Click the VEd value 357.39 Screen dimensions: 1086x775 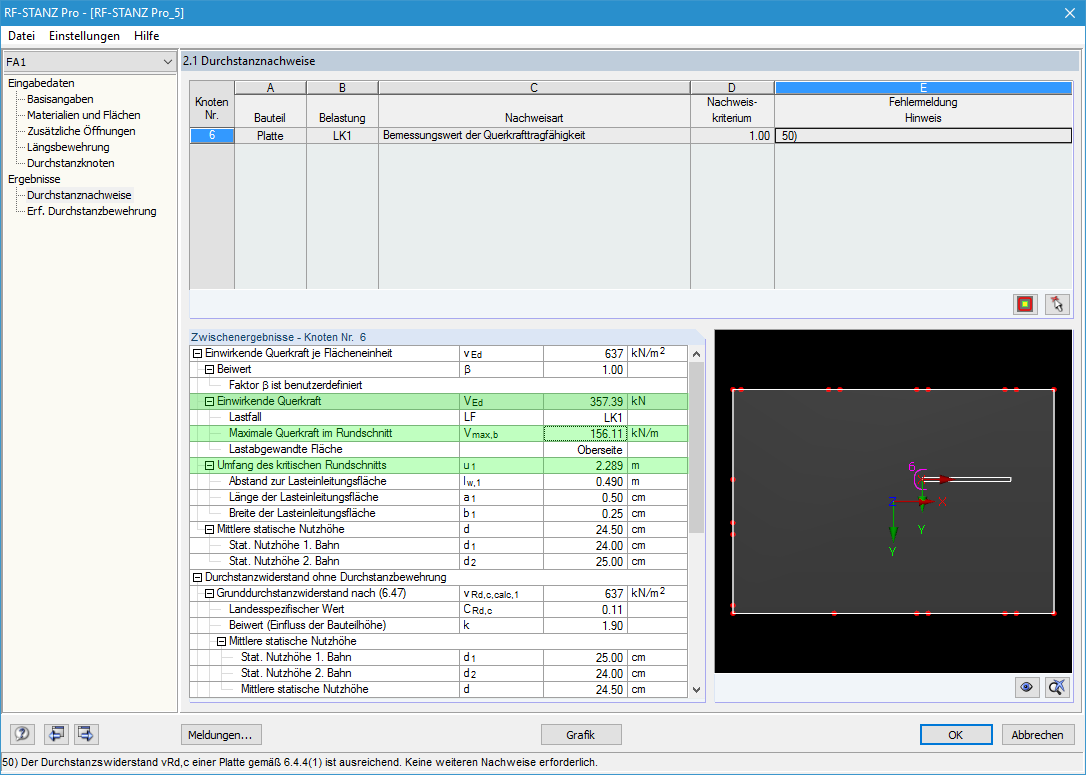pyautogui.click(x=585, y=401)
